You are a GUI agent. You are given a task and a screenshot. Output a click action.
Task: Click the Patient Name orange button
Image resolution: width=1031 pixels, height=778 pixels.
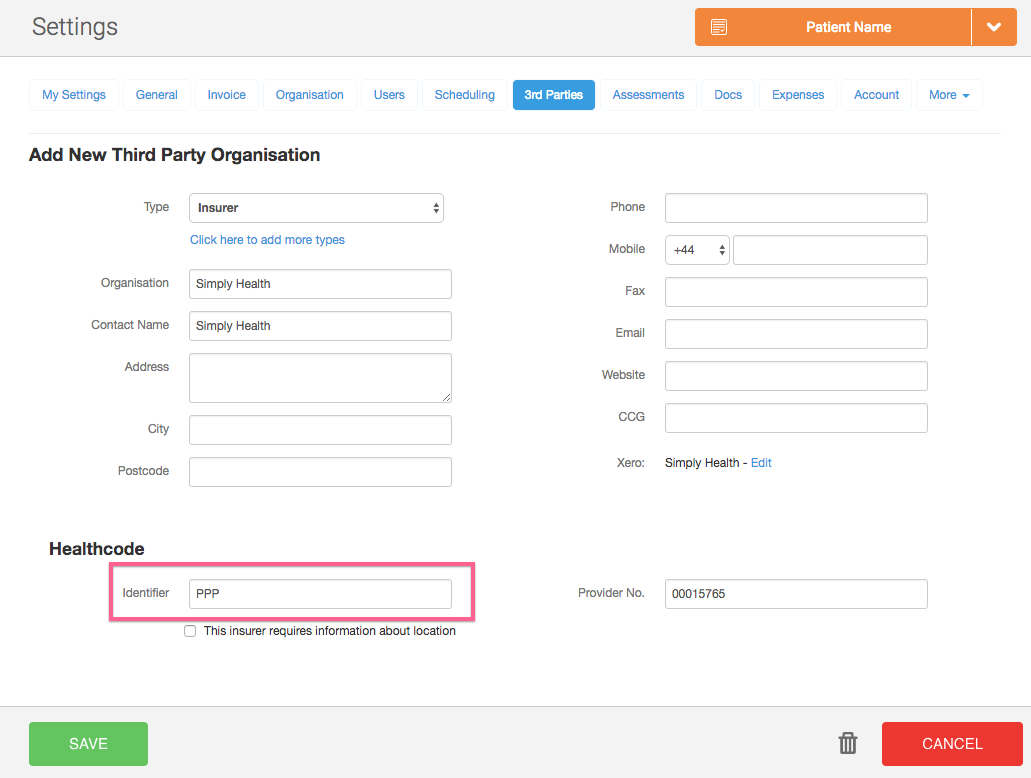(x=848, y=27)
